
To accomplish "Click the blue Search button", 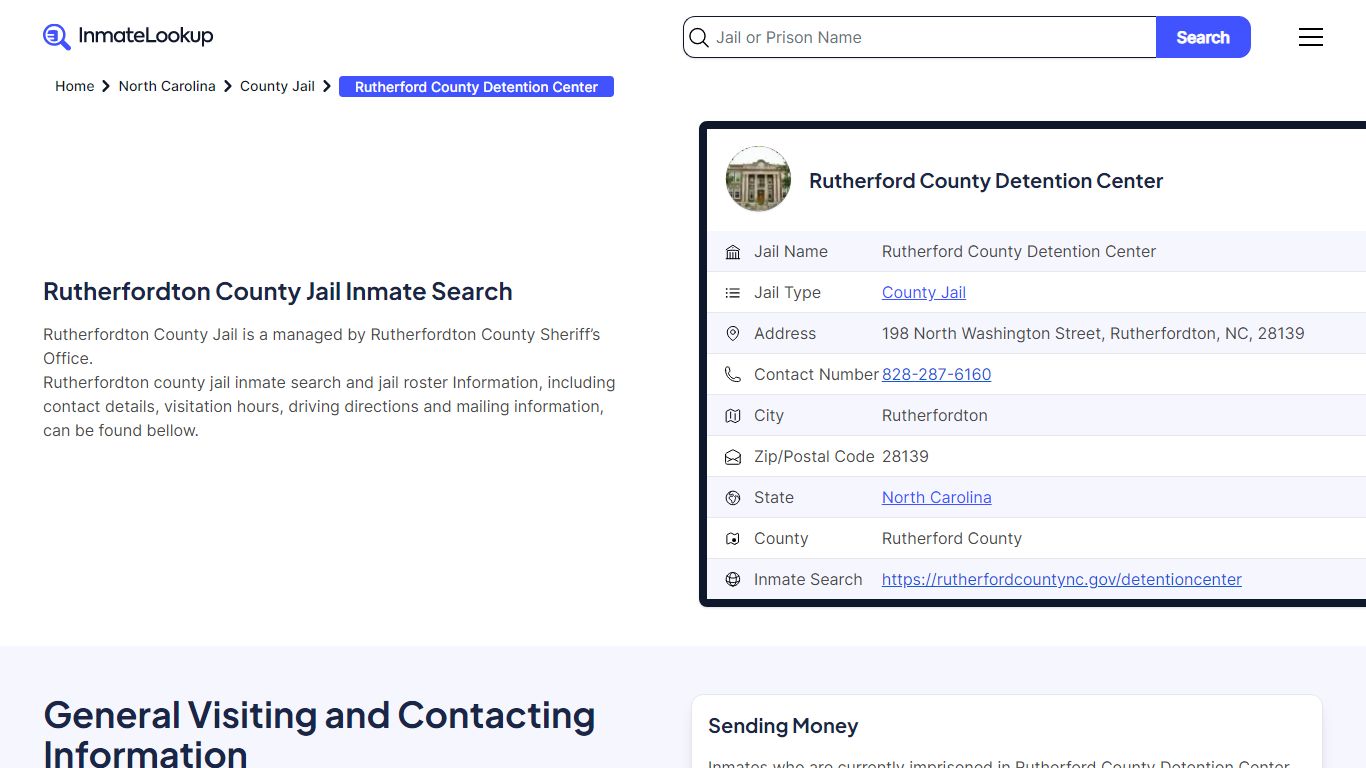I will coord(1203,37).
